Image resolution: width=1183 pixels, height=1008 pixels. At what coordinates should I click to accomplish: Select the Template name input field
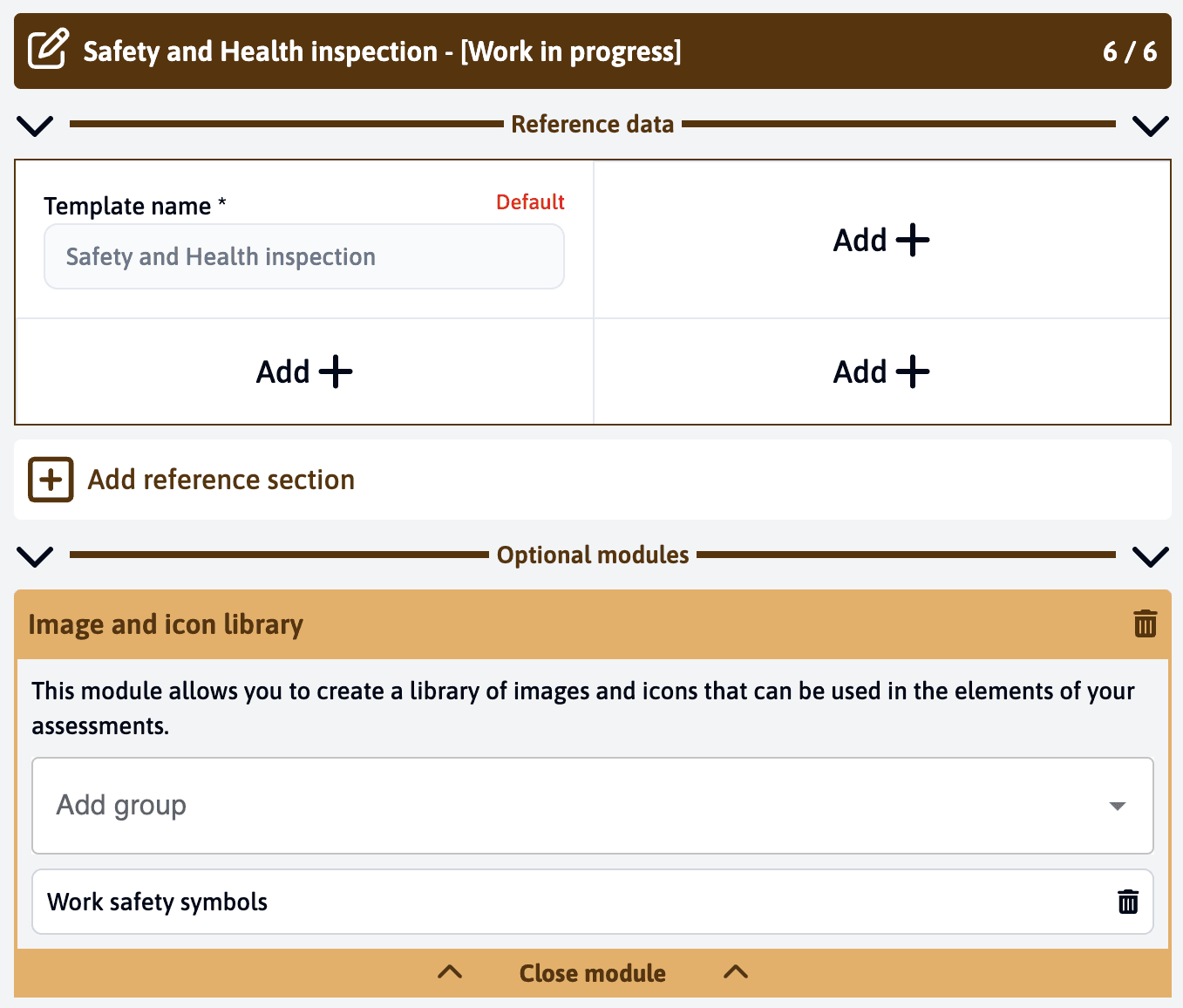[304, 256]
